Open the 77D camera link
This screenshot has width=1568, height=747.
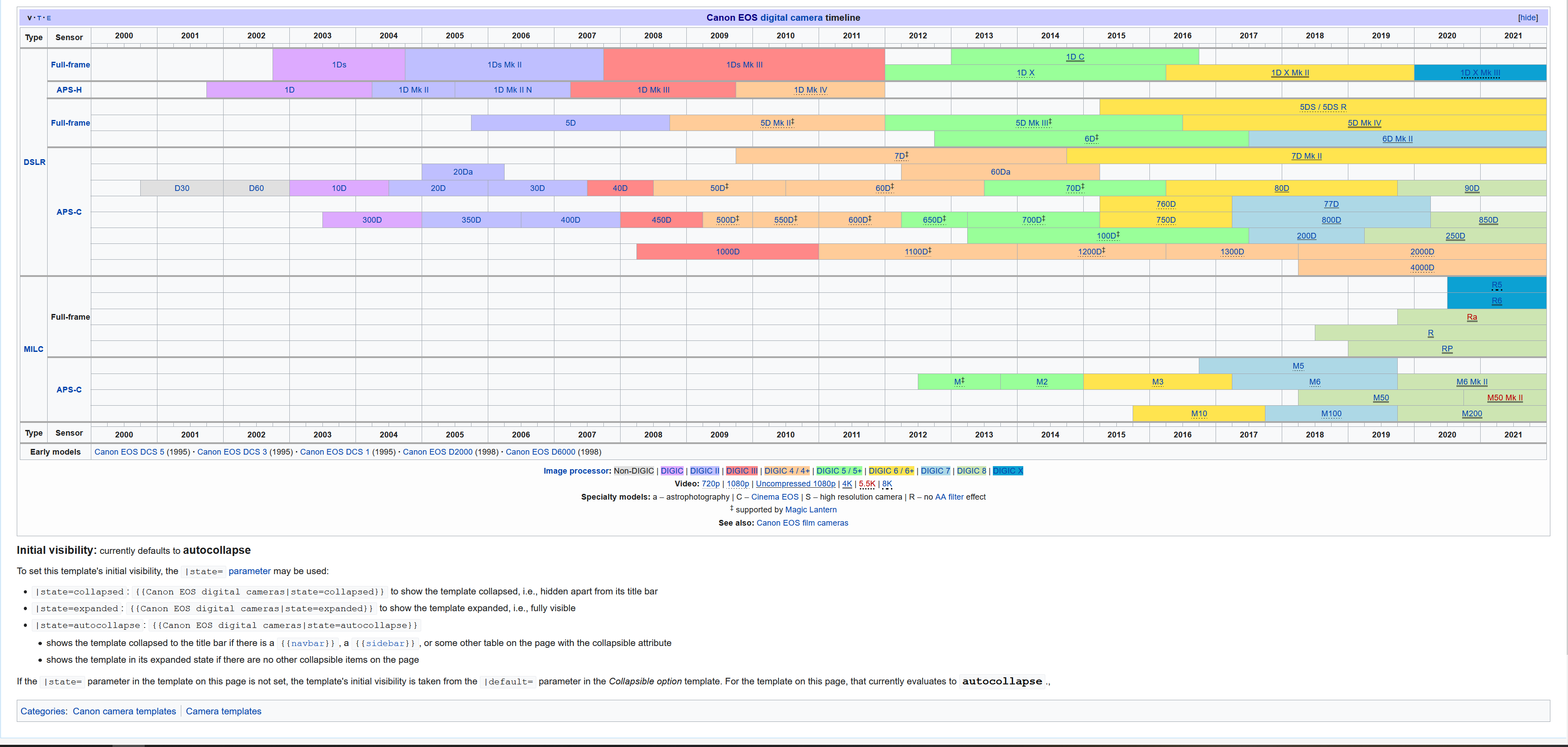1331,204
